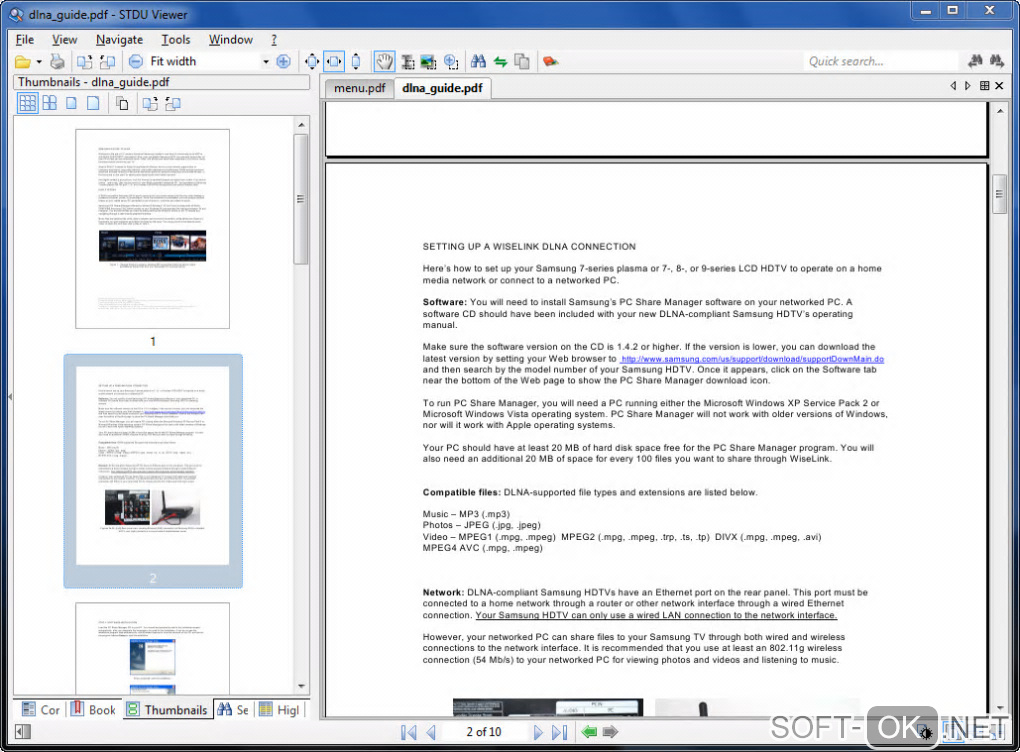Search next match with rightmost binoculars
Image resolution: width=1020 pixels, height=752 pixels.
(x=997, y=62)
